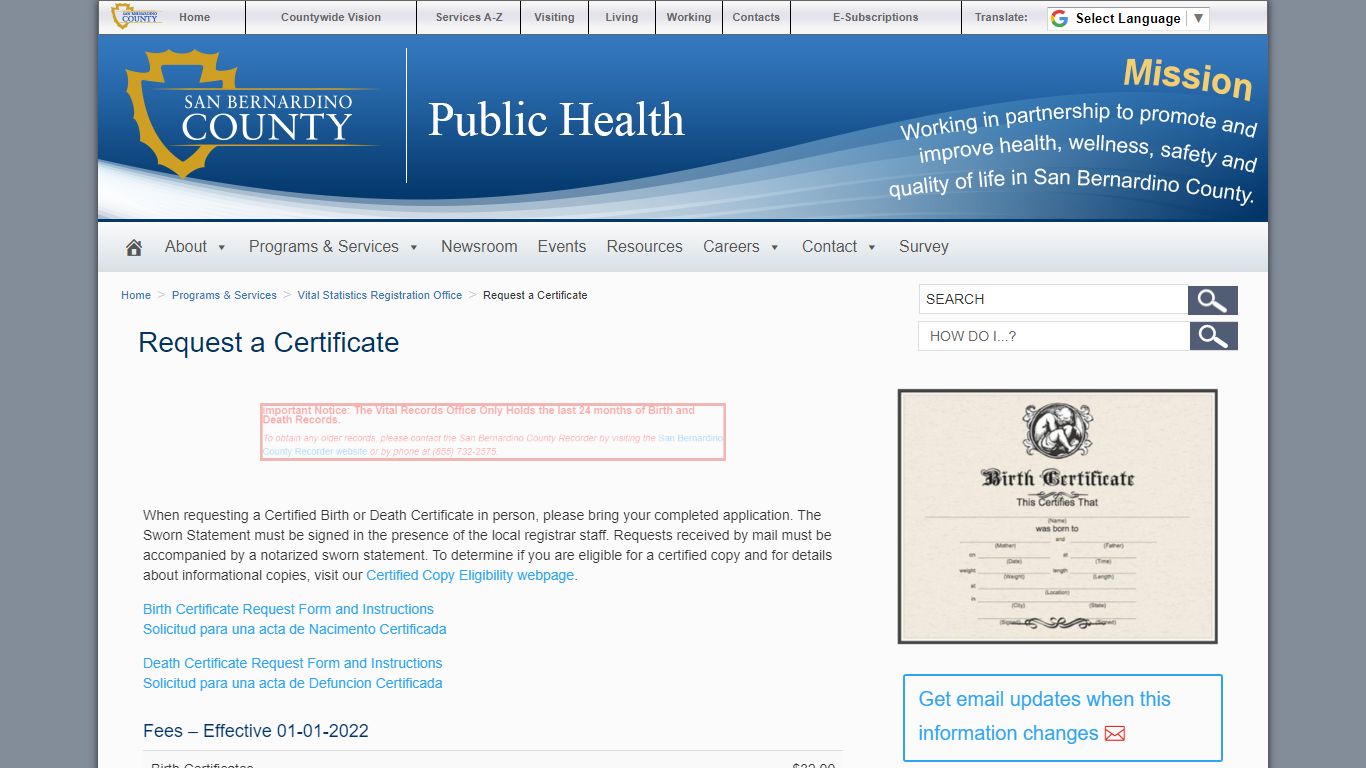
Task: Click the Request a Certificate heading
Action: pos(268,342)
